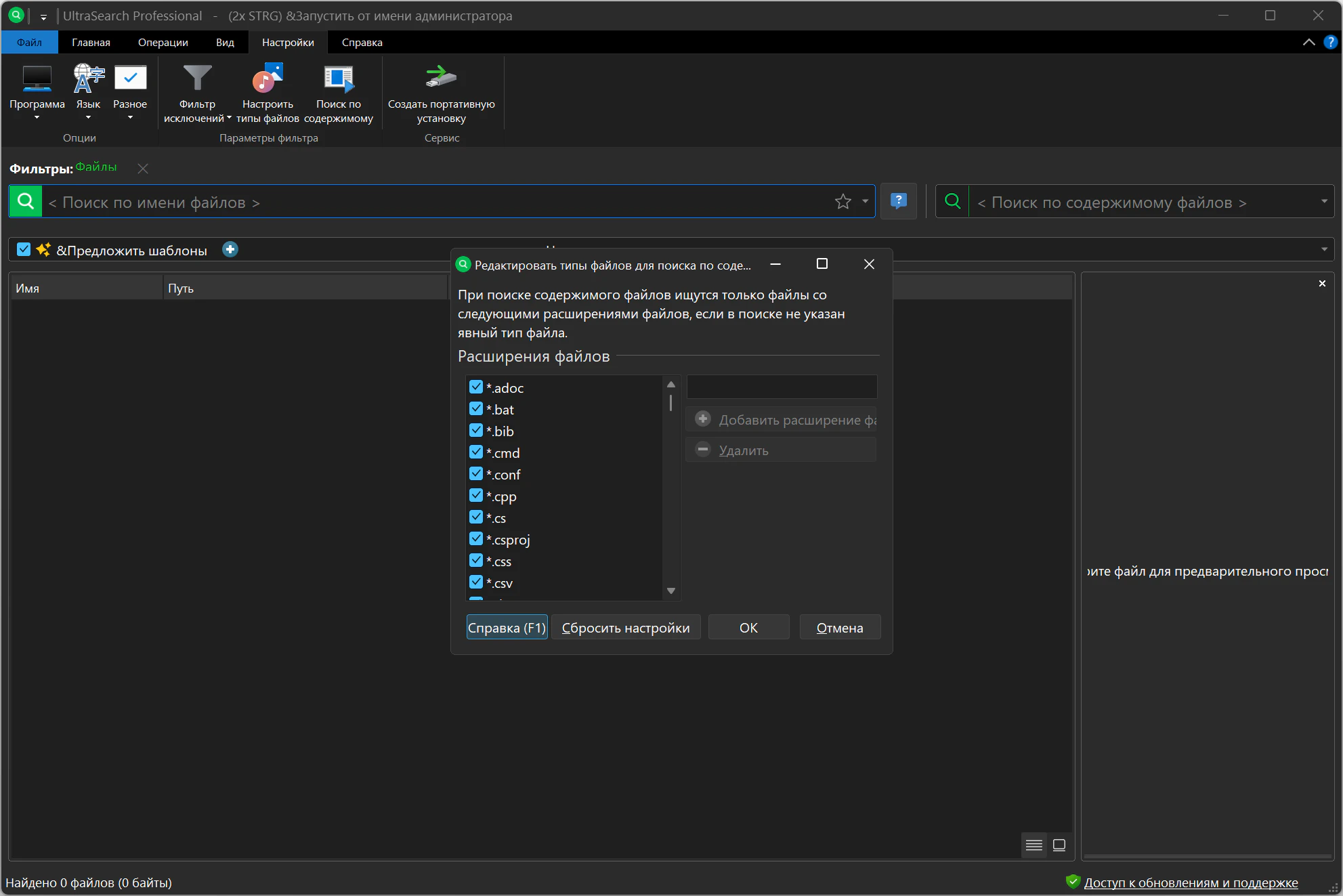
Task: Click Доступ к обновлениям и поддержке link
Action: tap(1191, 882)
